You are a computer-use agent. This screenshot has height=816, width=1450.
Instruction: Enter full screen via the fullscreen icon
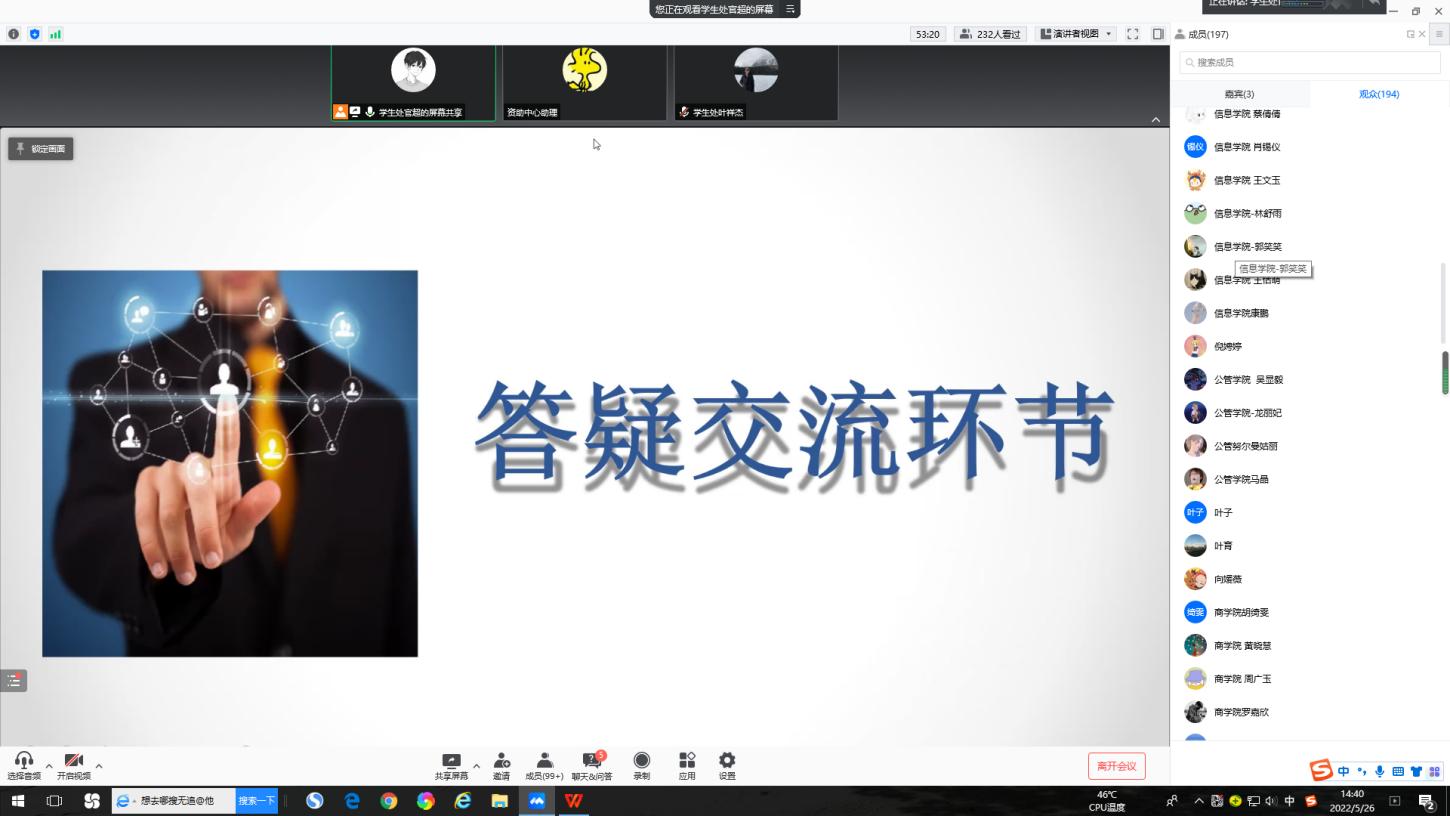click(1132, 34)
